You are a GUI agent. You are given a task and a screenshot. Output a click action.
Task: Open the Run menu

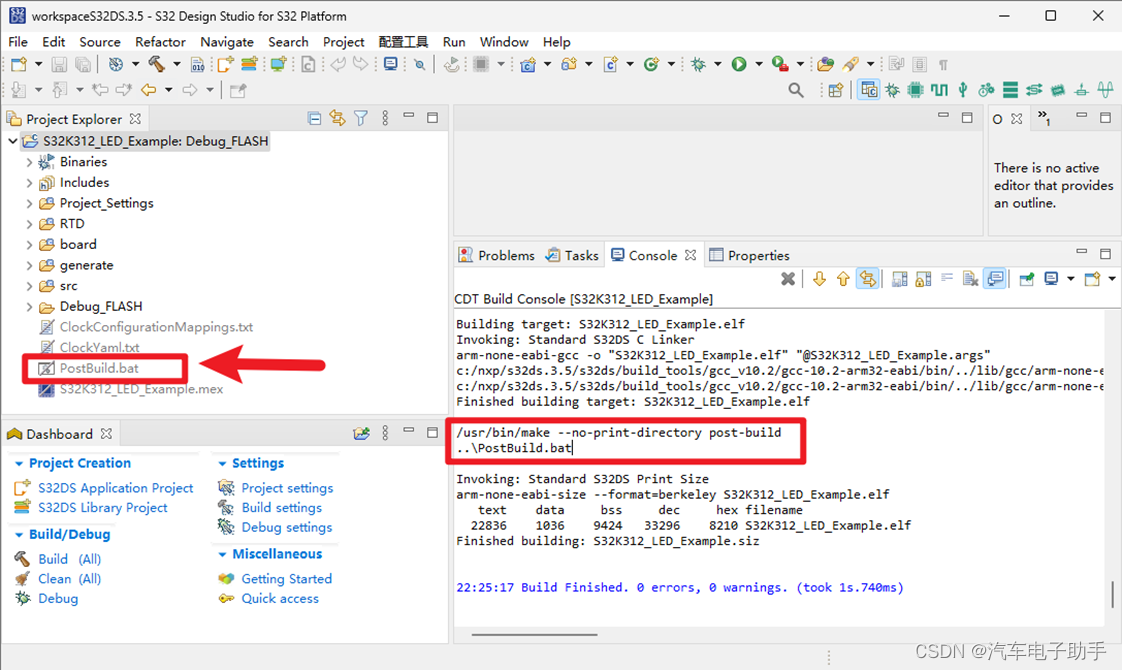pyautogui.click(x=454, y=42)
